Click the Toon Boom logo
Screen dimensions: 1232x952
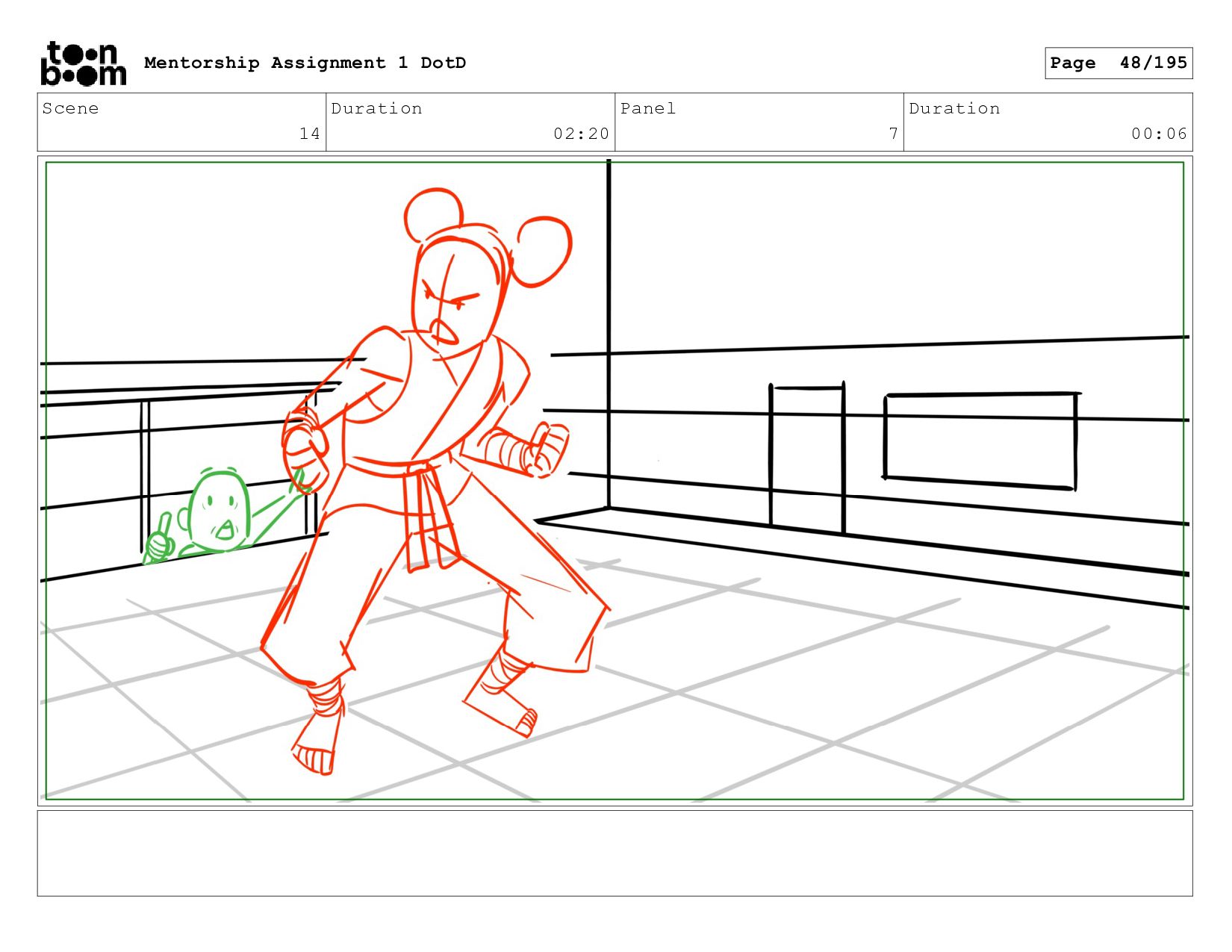click(x=83, y=63)
